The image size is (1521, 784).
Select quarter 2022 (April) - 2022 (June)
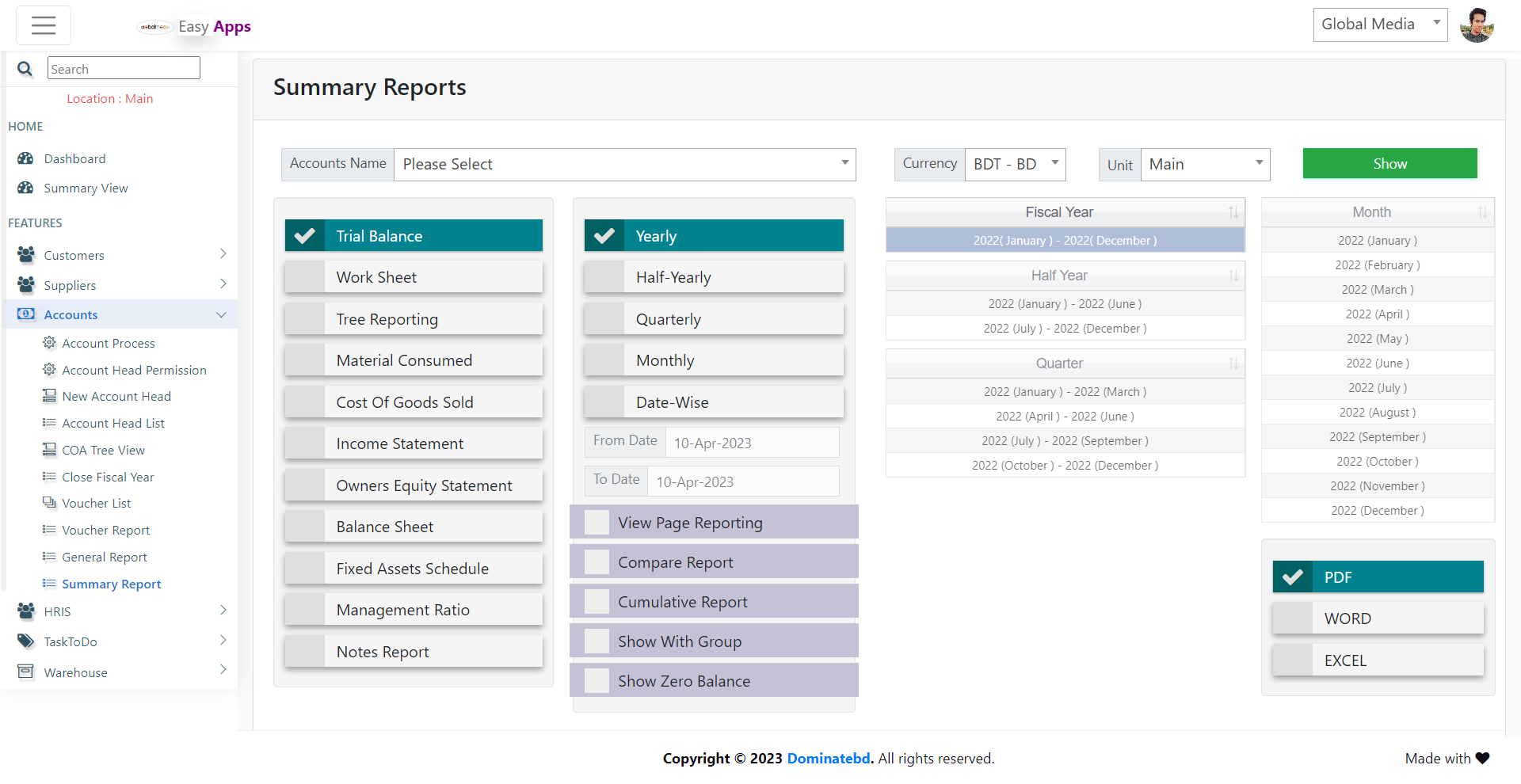tap(1065, 416)
